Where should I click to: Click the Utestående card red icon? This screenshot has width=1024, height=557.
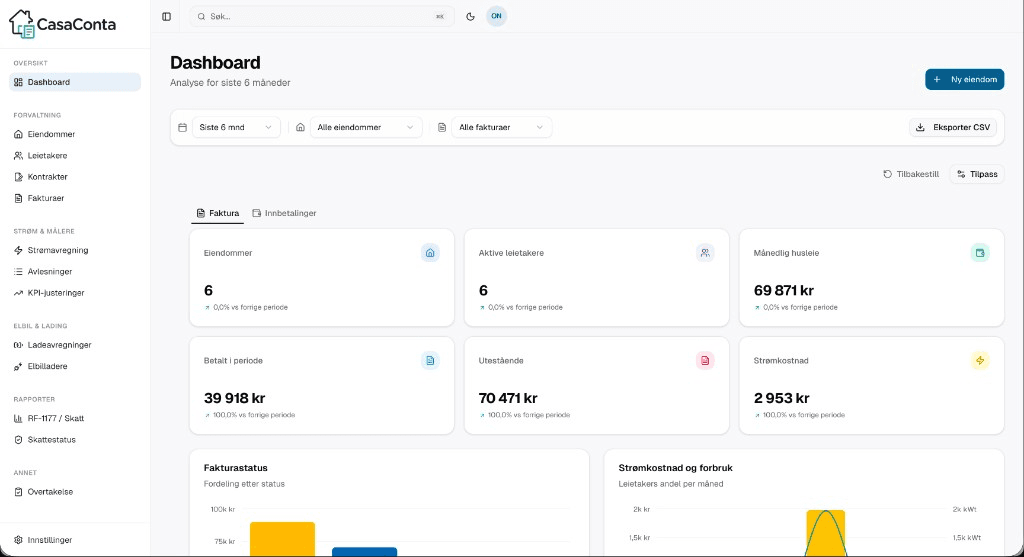pyautogui.click(x=705, y=360)
